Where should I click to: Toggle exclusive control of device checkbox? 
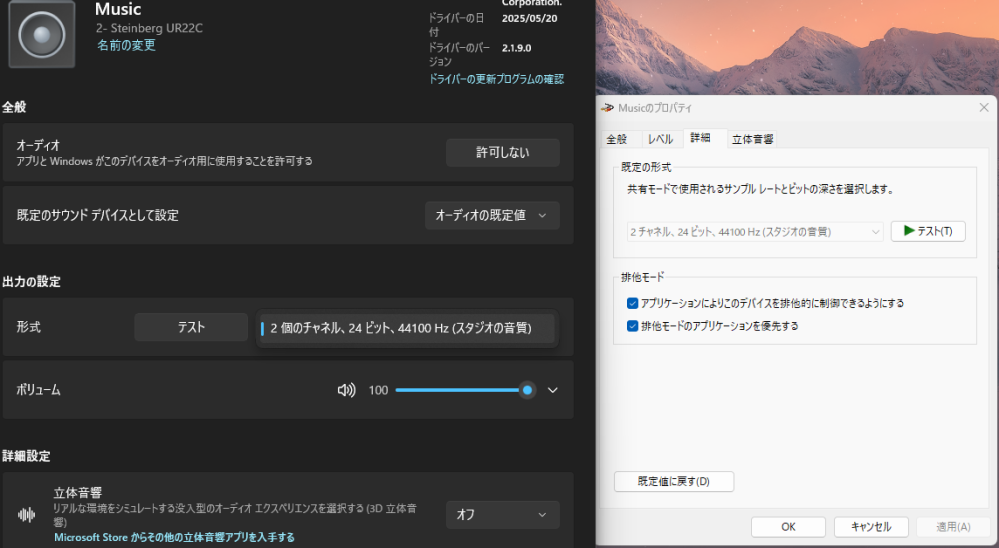pos(632,303)
